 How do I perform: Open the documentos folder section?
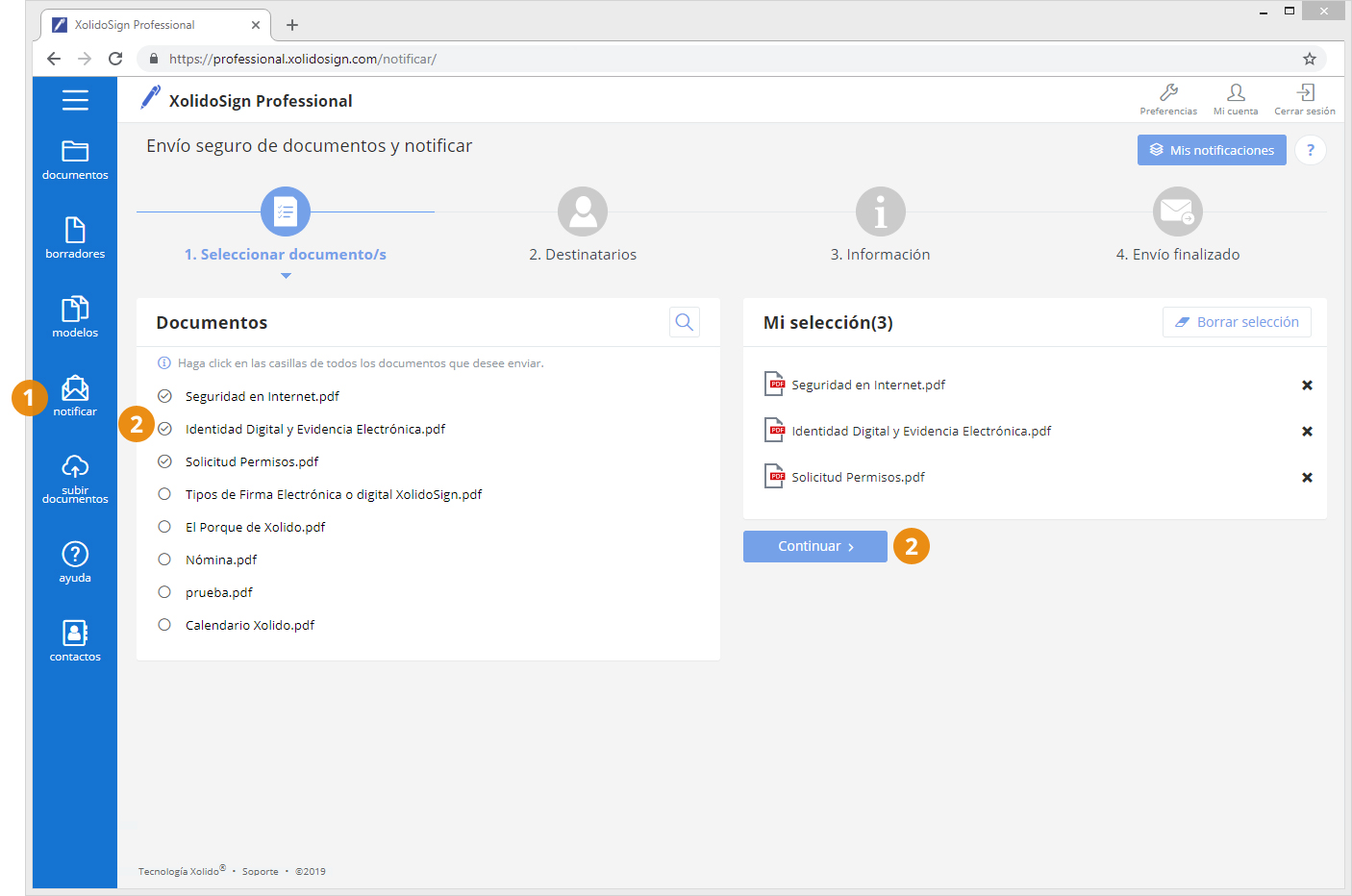75,161
